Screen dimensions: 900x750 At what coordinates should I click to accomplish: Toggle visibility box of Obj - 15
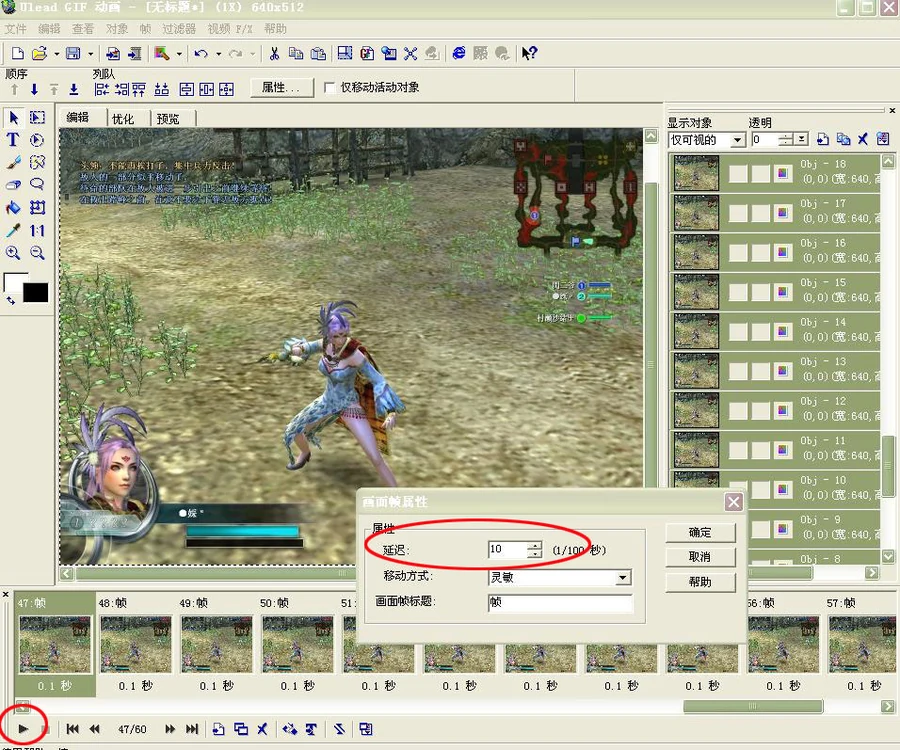tap(738, 292)
